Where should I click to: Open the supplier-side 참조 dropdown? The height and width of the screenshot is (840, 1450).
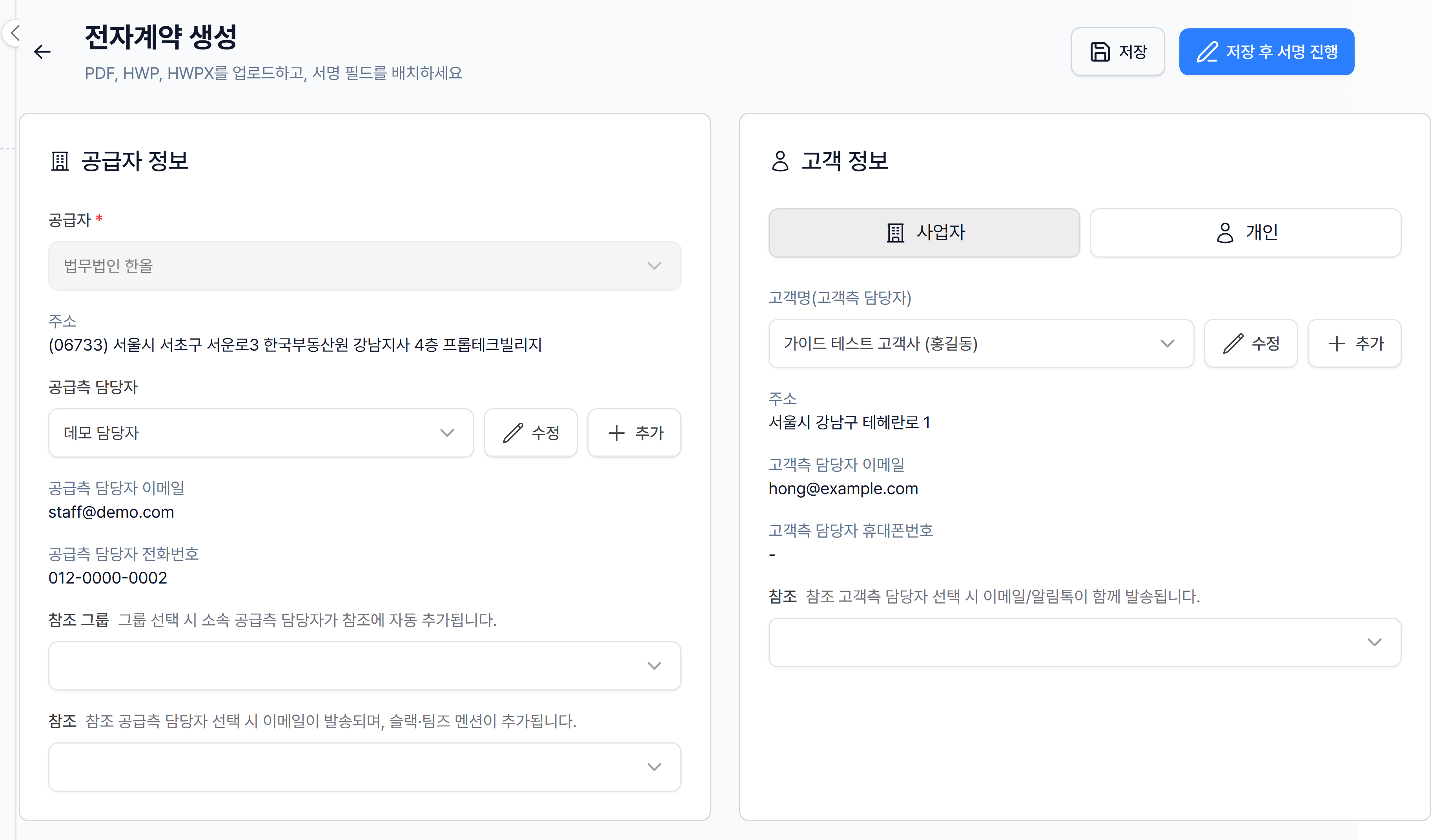coord(365,767)
